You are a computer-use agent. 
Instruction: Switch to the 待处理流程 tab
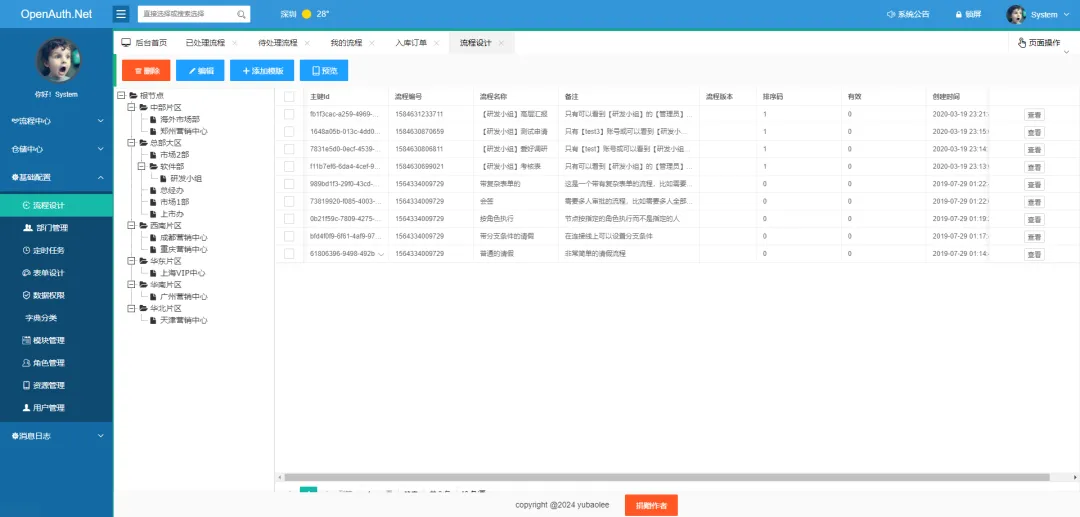(x=277, y=43)
